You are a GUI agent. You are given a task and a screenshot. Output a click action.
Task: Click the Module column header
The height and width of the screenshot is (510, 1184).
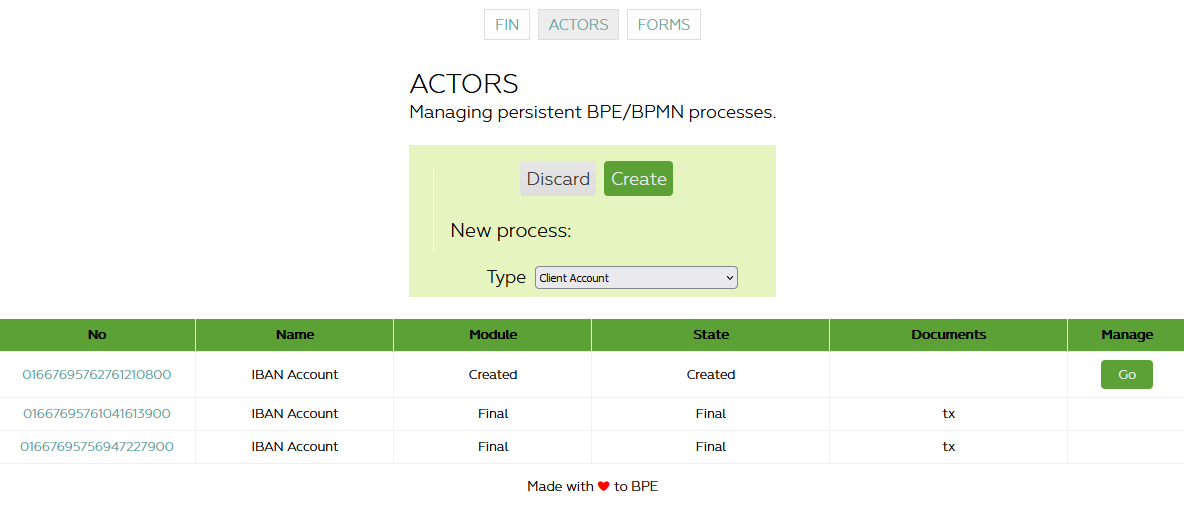click(x=493, y=335)
